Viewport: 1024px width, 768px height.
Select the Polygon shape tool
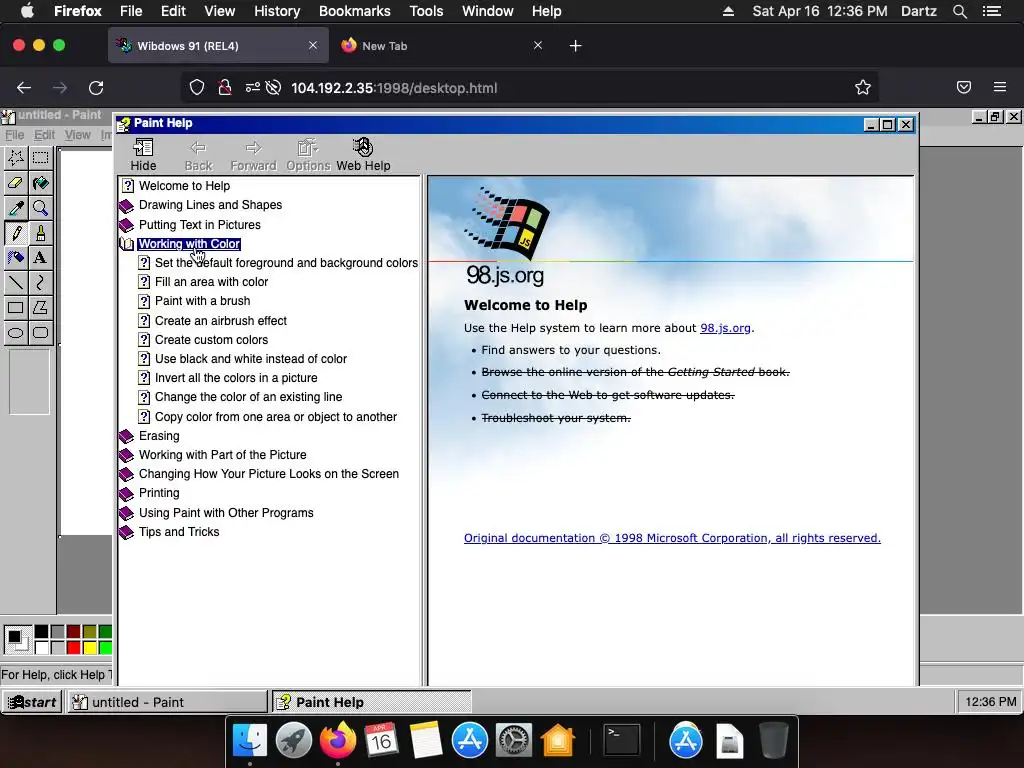tap(40, 308)
